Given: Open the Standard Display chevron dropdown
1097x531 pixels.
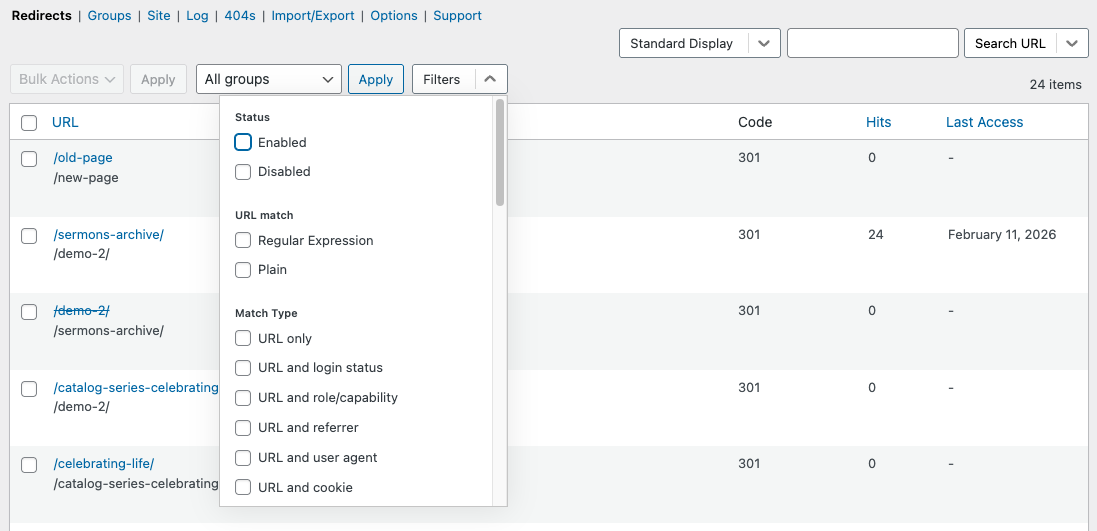Looking at the screenshot, I should (764, 44).
